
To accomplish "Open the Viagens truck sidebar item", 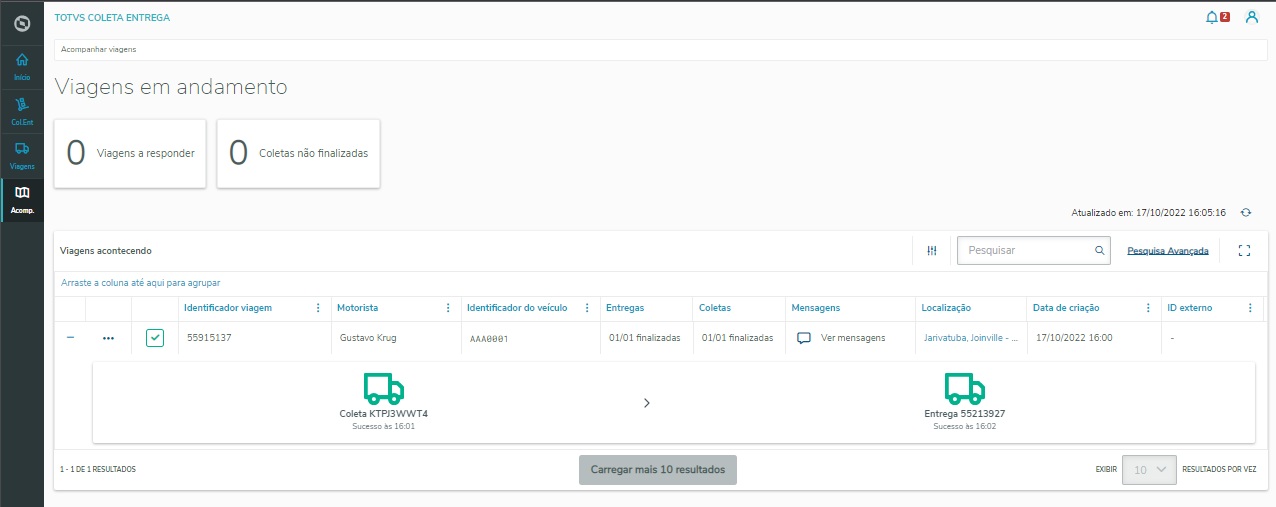I will [22, 155].
